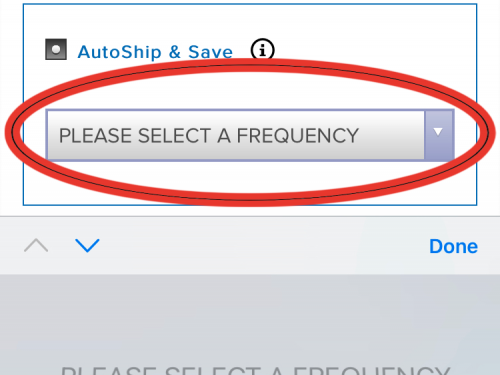Go to previous field with up arrow
Viewport: 500px width, 375px height.
tap(36, 246)
